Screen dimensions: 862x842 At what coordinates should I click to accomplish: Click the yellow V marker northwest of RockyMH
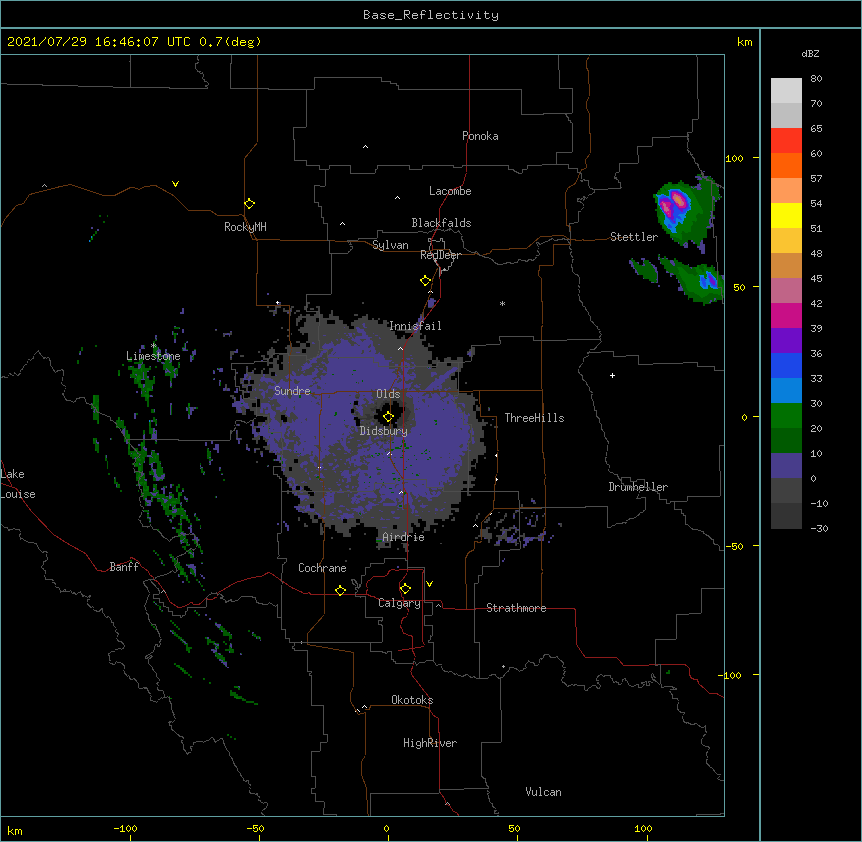(175, 184)
